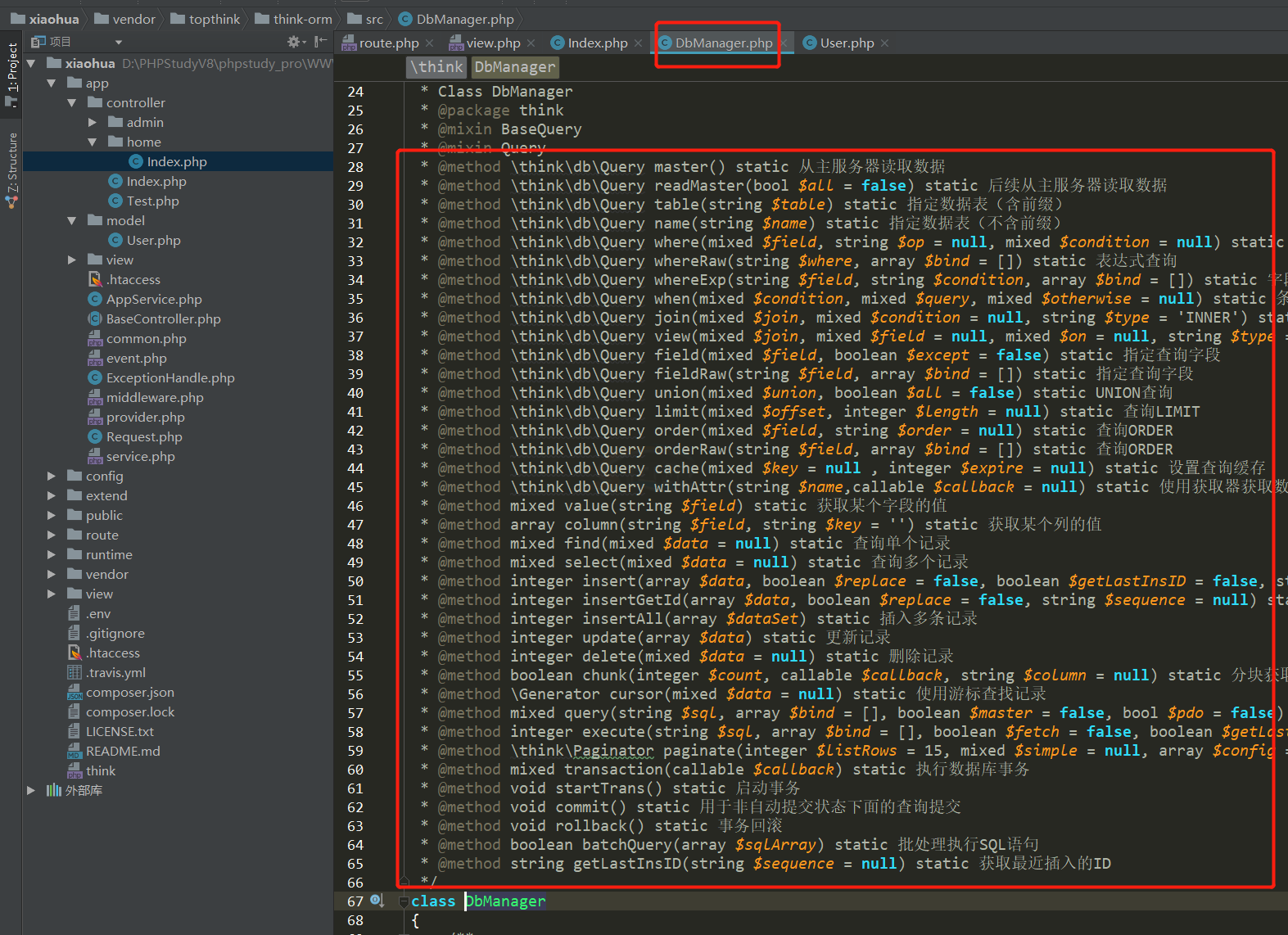Open LICENSE.txt in project tree
Image resolution: width=1288 pixels, height=935 pixels.
pyautogui.click(x=111, y=731)
